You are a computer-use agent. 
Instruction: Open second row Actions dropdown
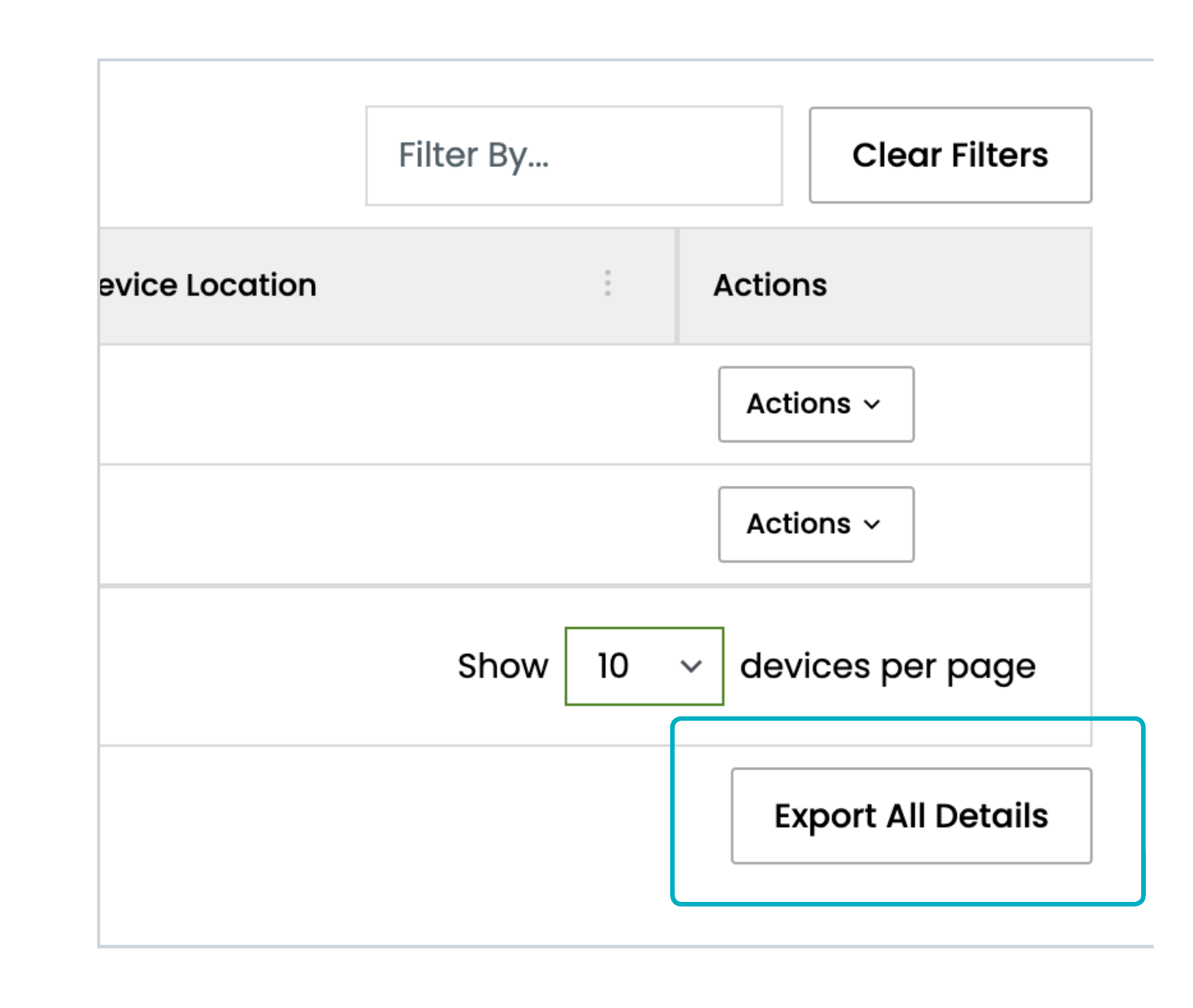coord(815,525)
